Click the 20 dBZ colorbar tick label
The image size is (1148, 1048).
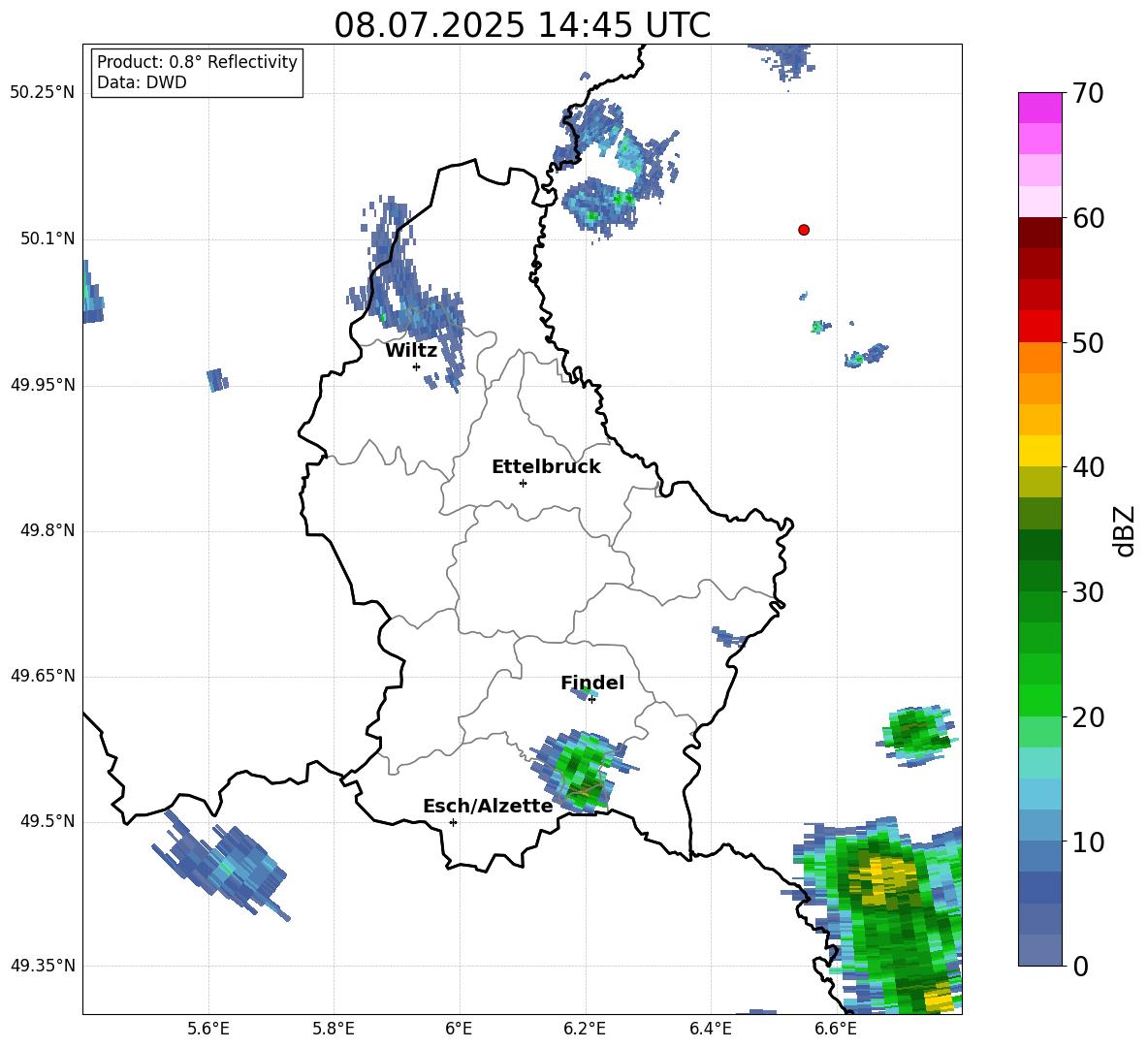1088,716
